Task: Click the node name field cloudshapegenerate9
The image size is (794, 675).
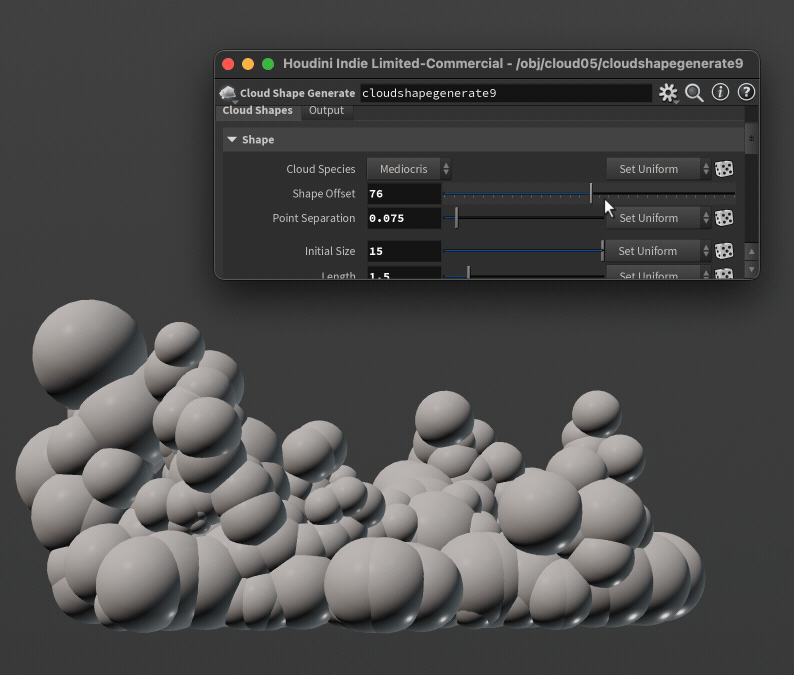Action: click(x=506, y=93)
